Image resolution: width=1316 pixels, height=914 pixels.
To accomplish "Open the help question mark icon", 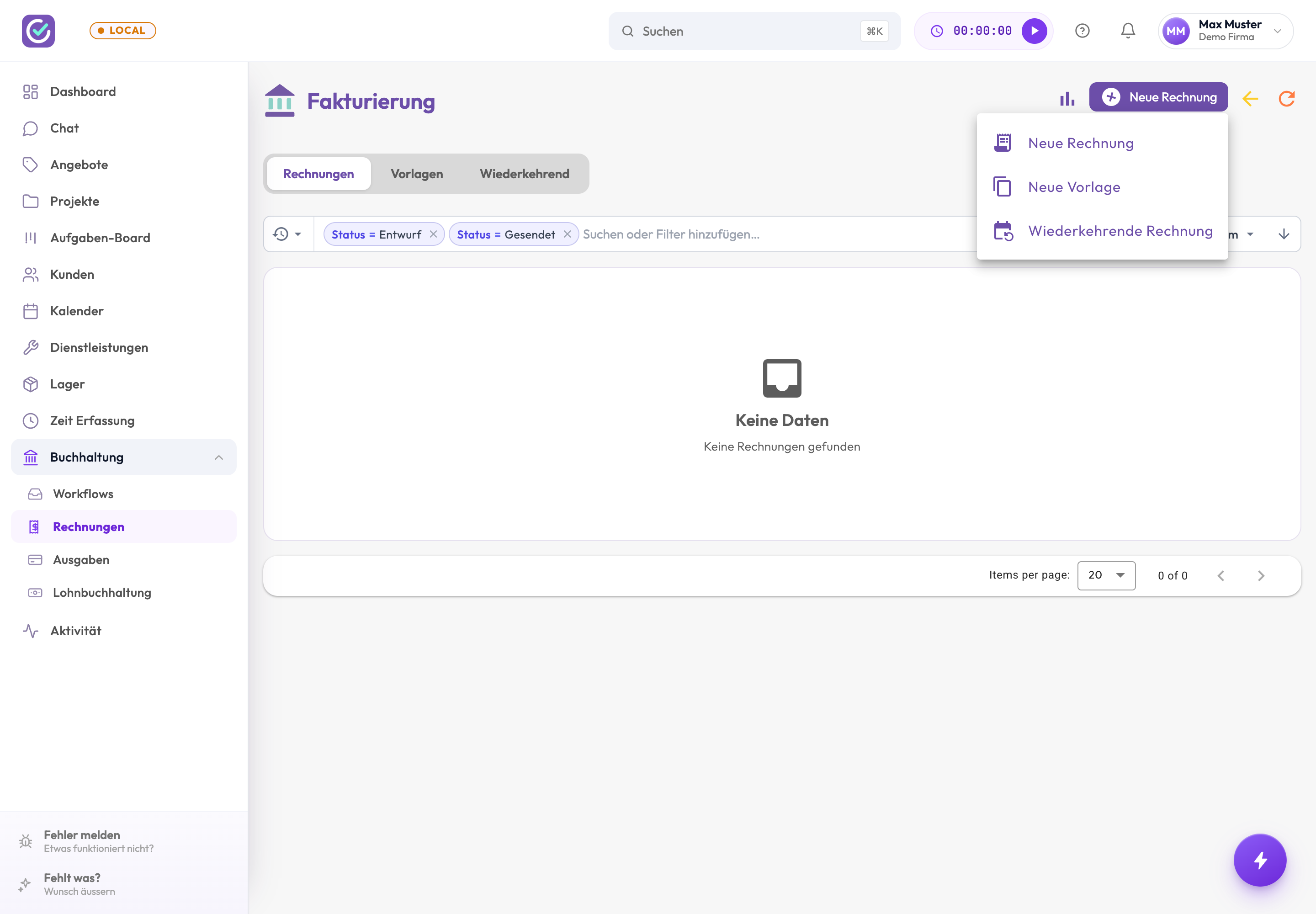I will (1083, 31).
